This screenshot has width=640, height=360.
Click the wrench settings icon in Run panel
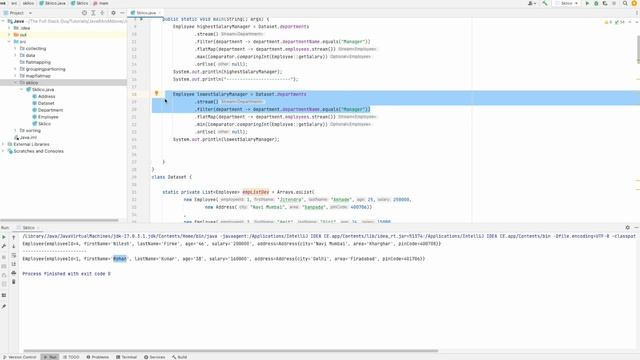coord(4,246)
